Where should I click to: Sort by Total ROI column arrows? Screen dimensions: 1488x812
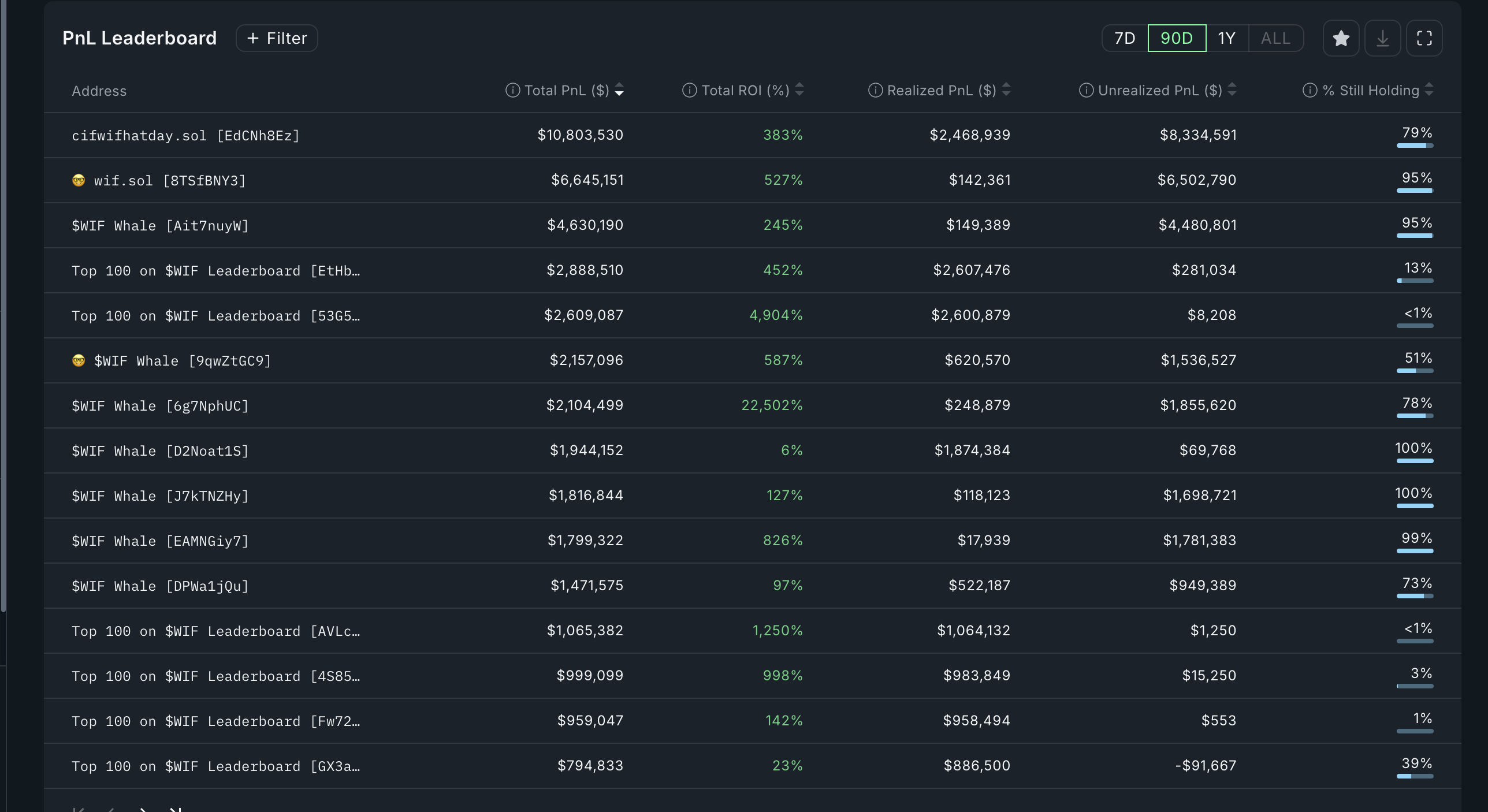tap(799, 90)
